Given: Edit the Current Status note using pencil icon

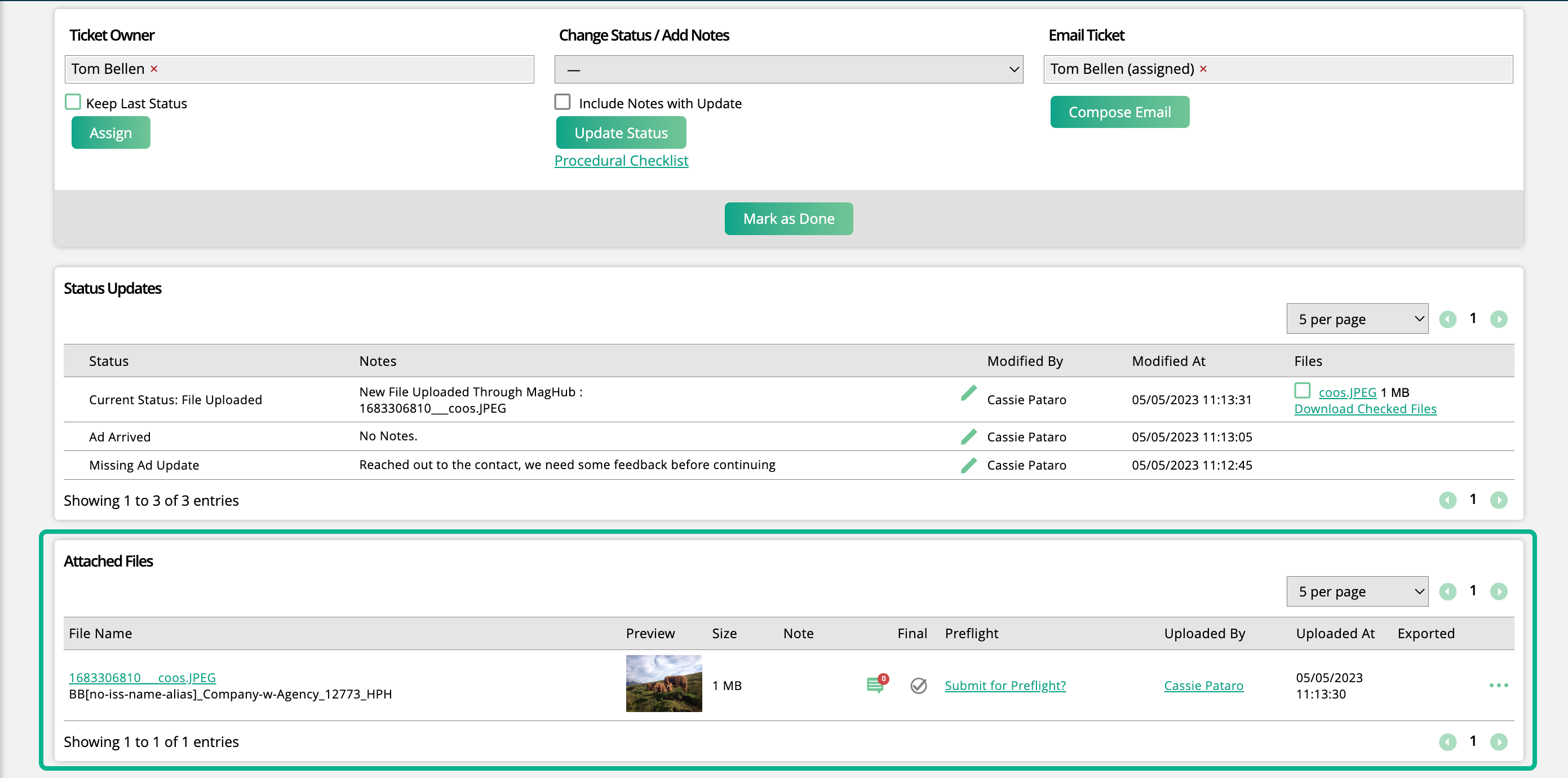Looking at the screenshot, I should (968, 392).
